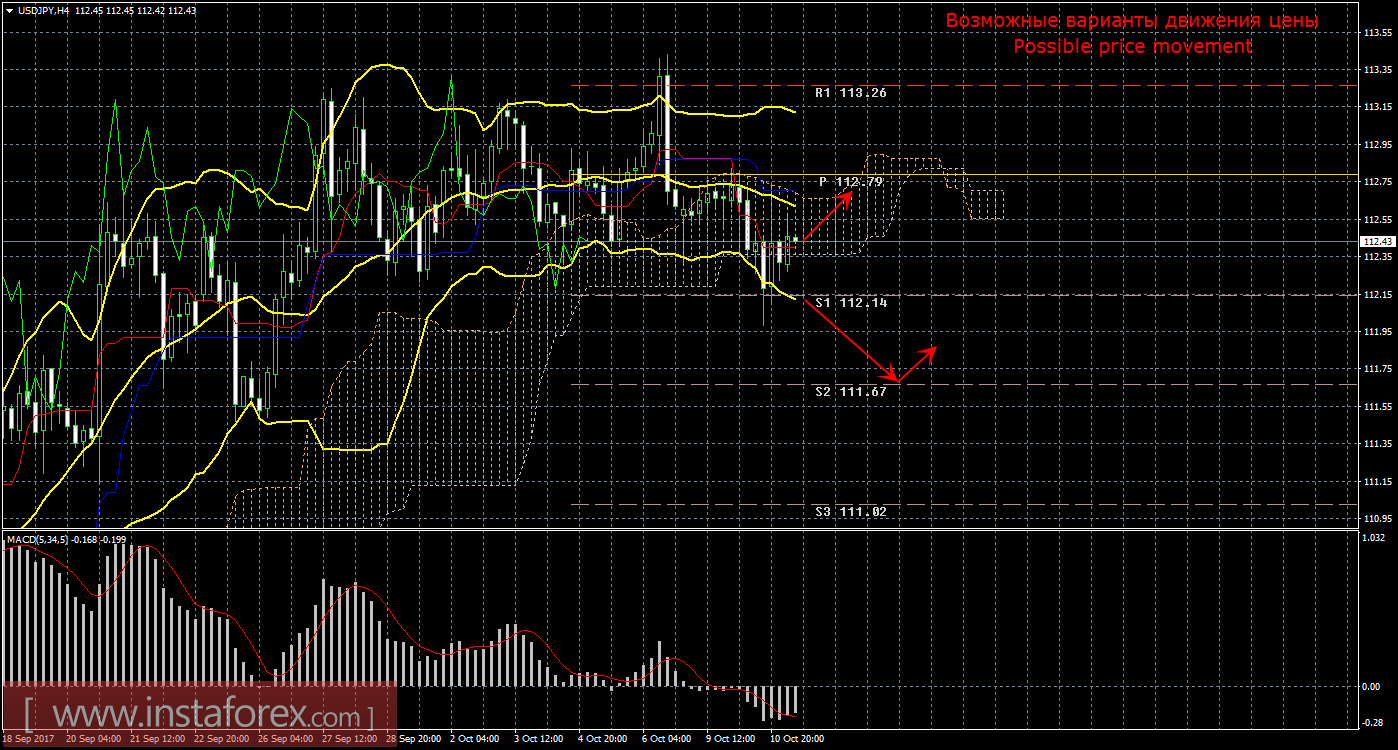1398x750 pixels.
Task: Select the S3 111.02 support label
Action: [850, 511]
